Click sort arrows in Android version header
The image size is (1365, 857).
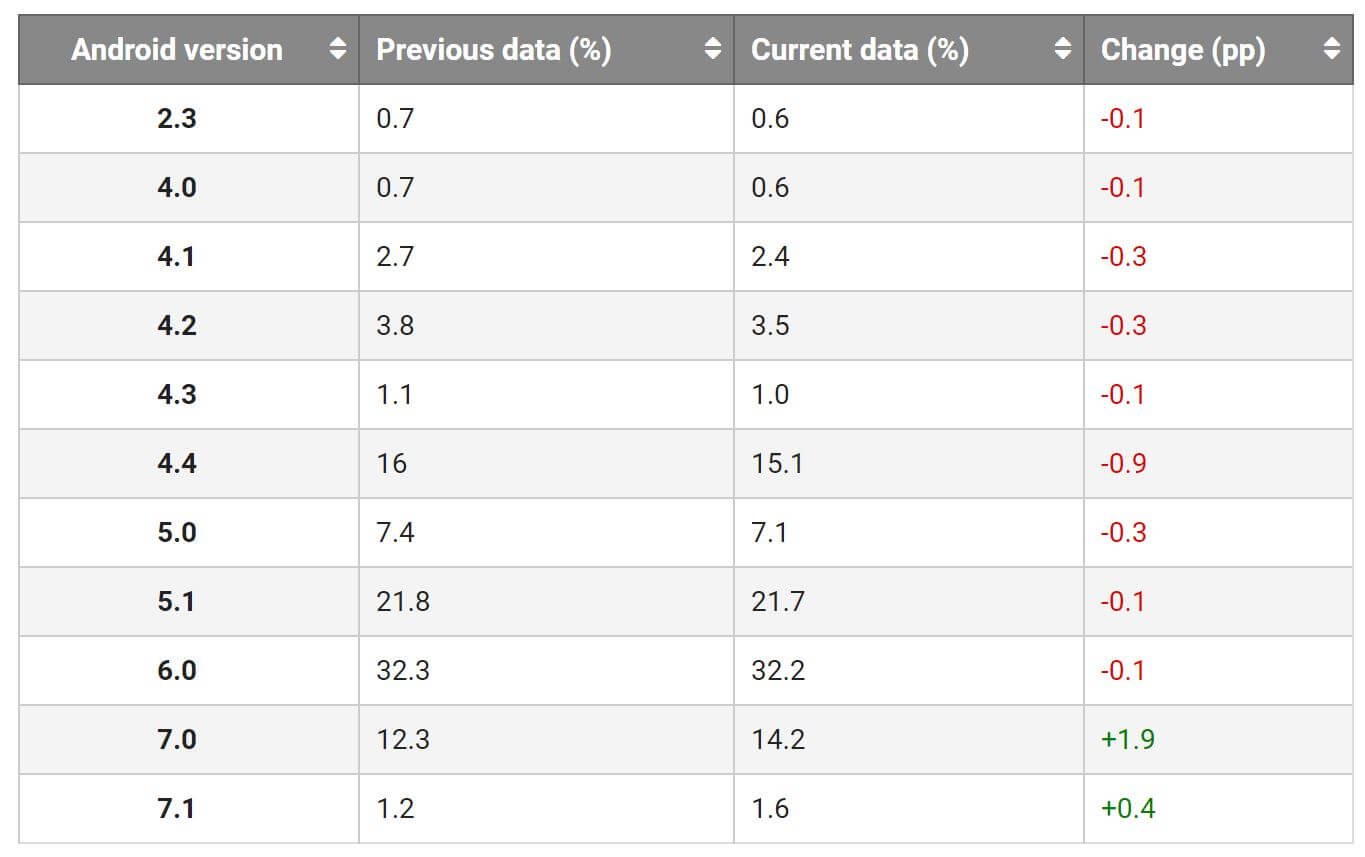tap(338, 49)
